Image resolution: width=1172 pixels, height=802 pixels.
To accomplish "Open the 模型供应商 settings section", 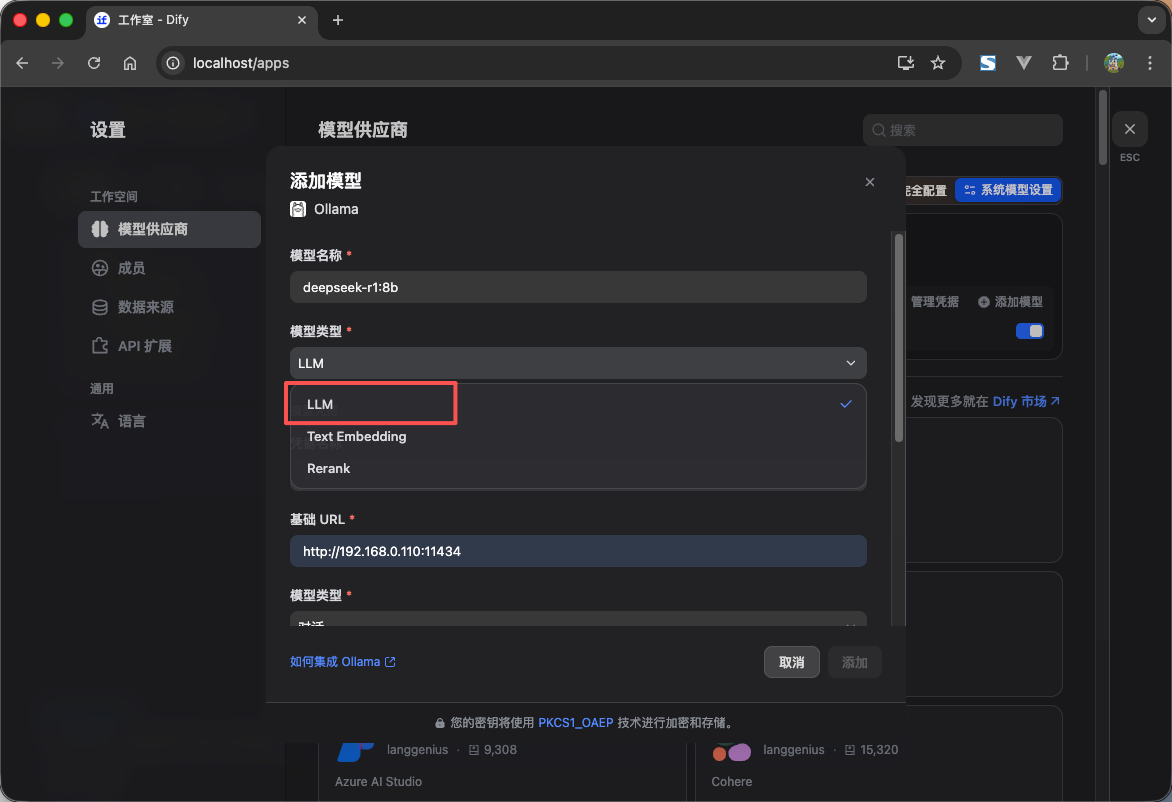I will coord(169,229).
